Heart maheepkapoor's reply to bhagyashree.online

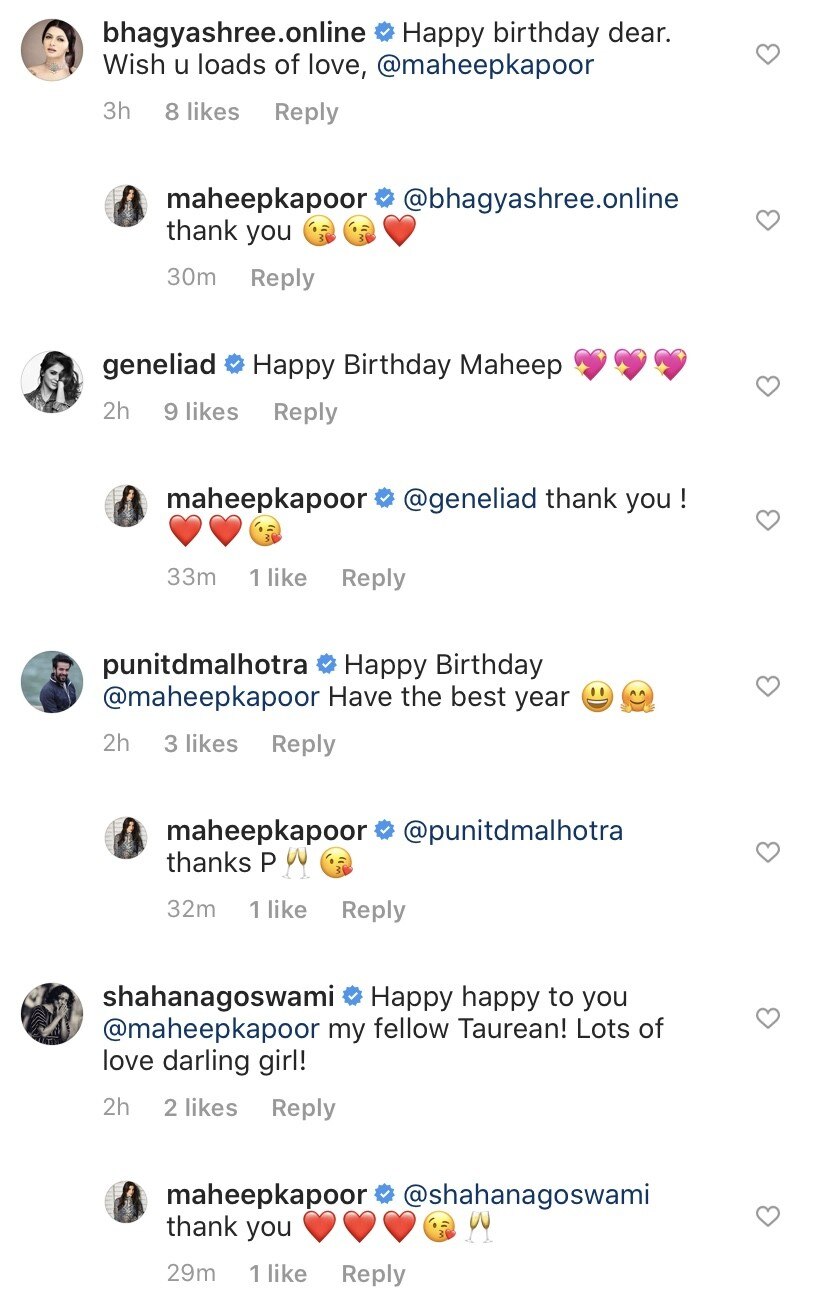[x=767, y=220]
